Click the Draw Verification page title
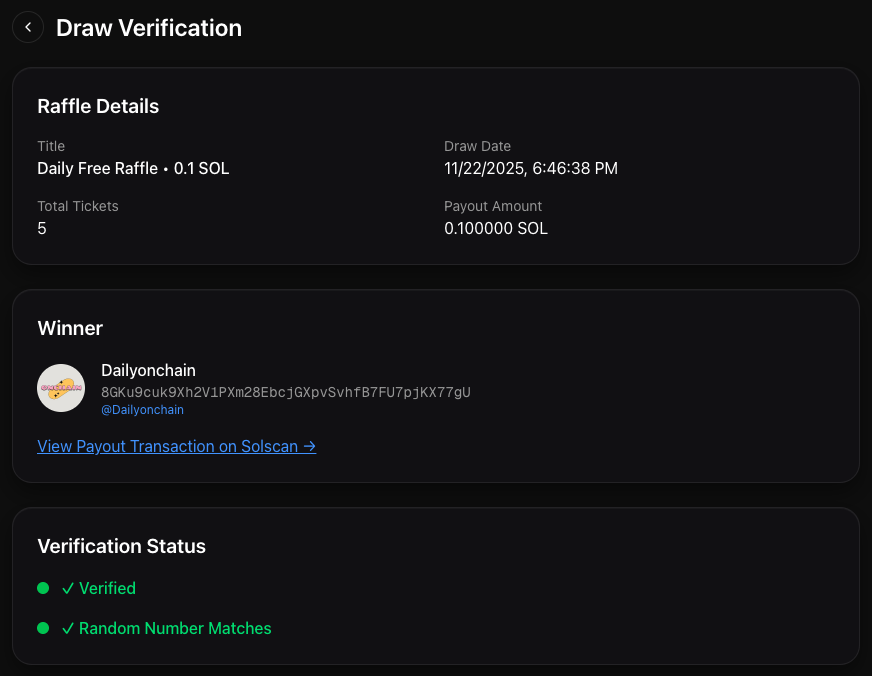The image size is (872, 676). pyautogui.click(x=148, y=28)
